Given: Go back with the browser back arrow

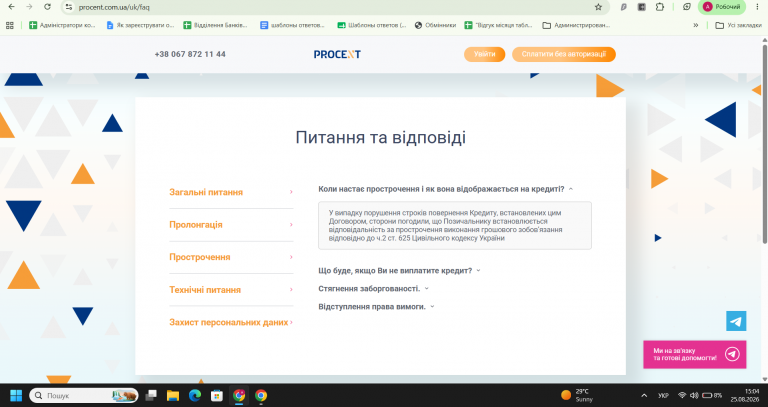Looking at the screenshot, I should point(11,7).
